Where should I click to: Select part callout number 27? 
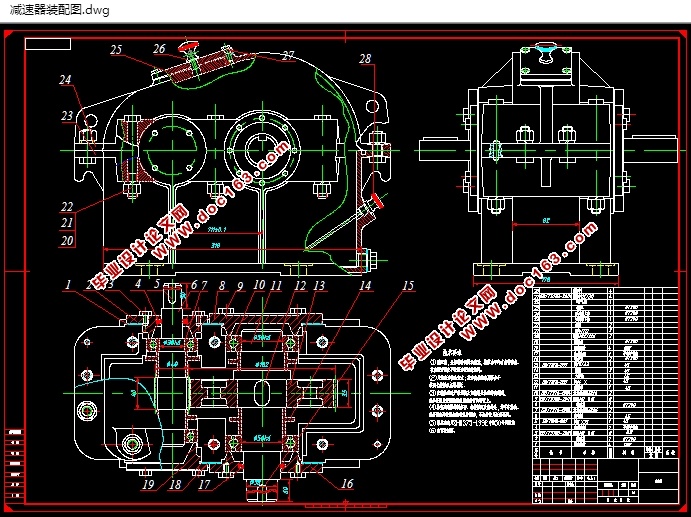[x=288, y=56]
